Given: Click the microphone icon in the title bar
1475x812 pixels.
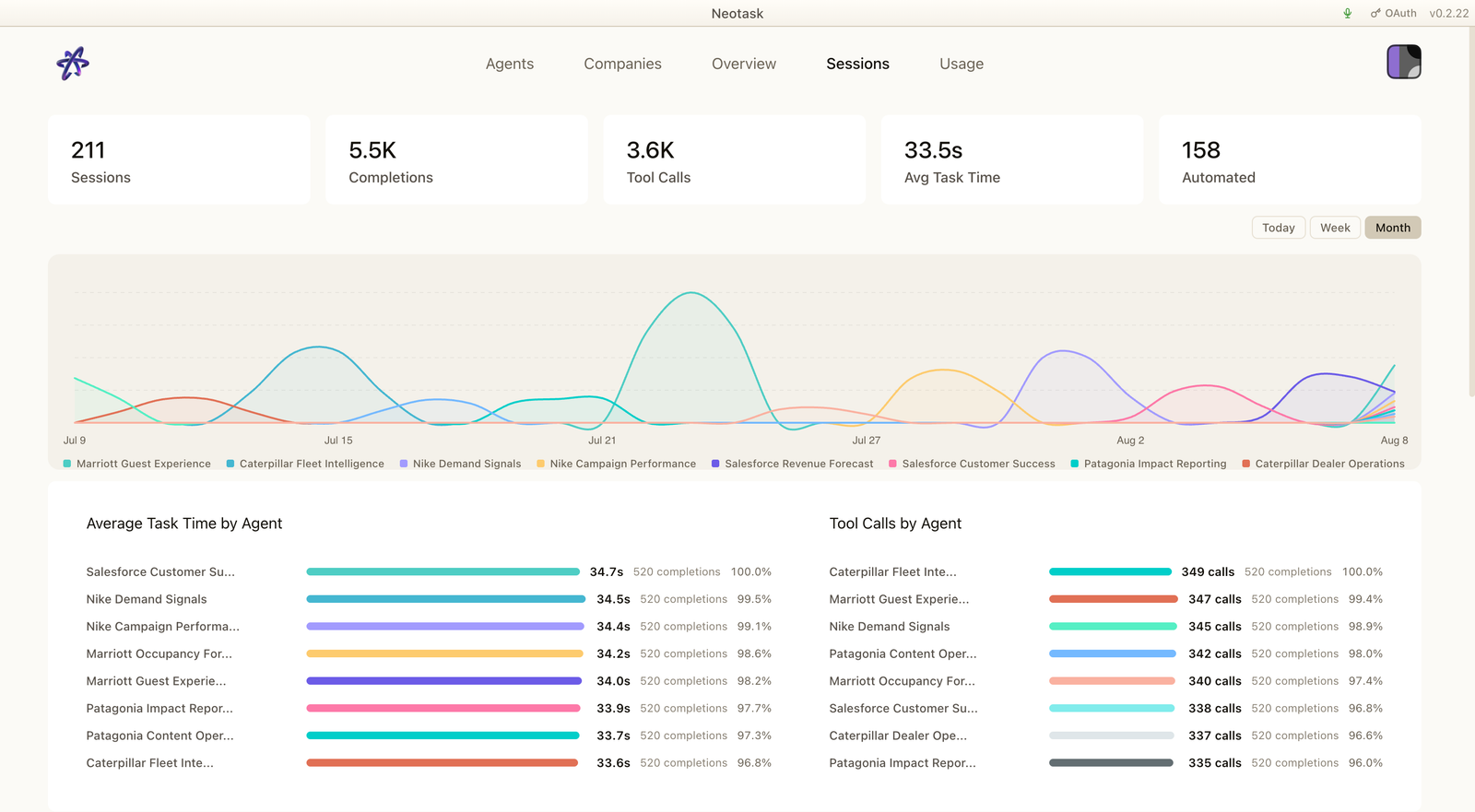Looking at the screenshot, I should click(x=1348, y=13).
